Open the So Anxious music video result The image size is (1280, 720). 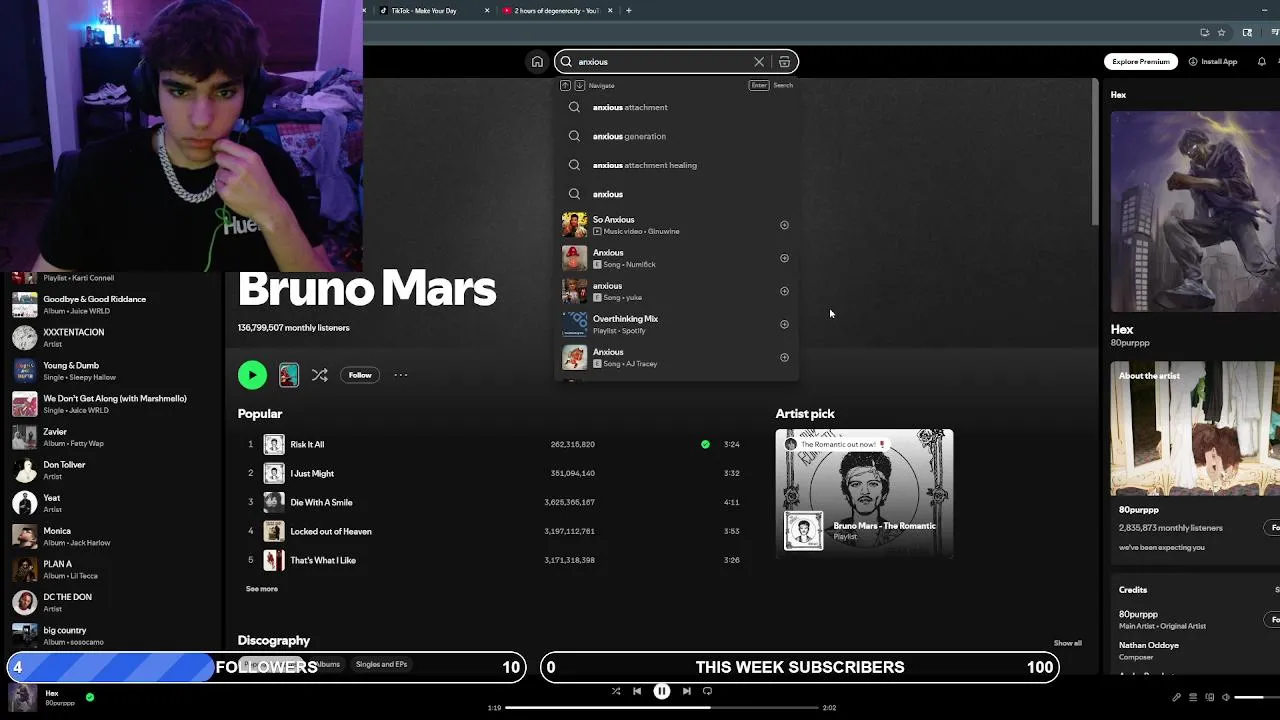tap(676, 225)
